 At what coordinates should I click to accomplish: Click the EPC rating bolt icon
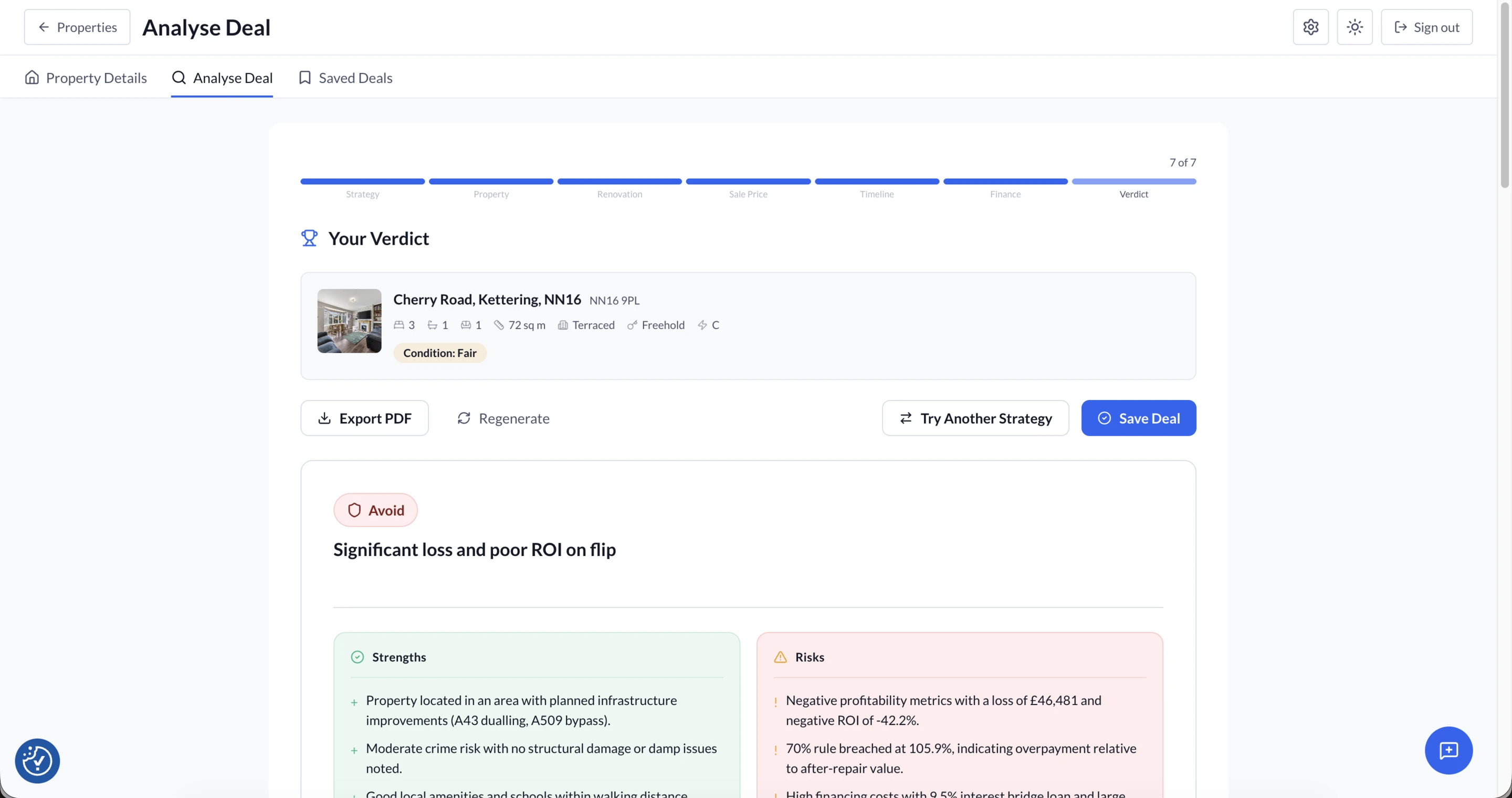[x=702, y=325]
